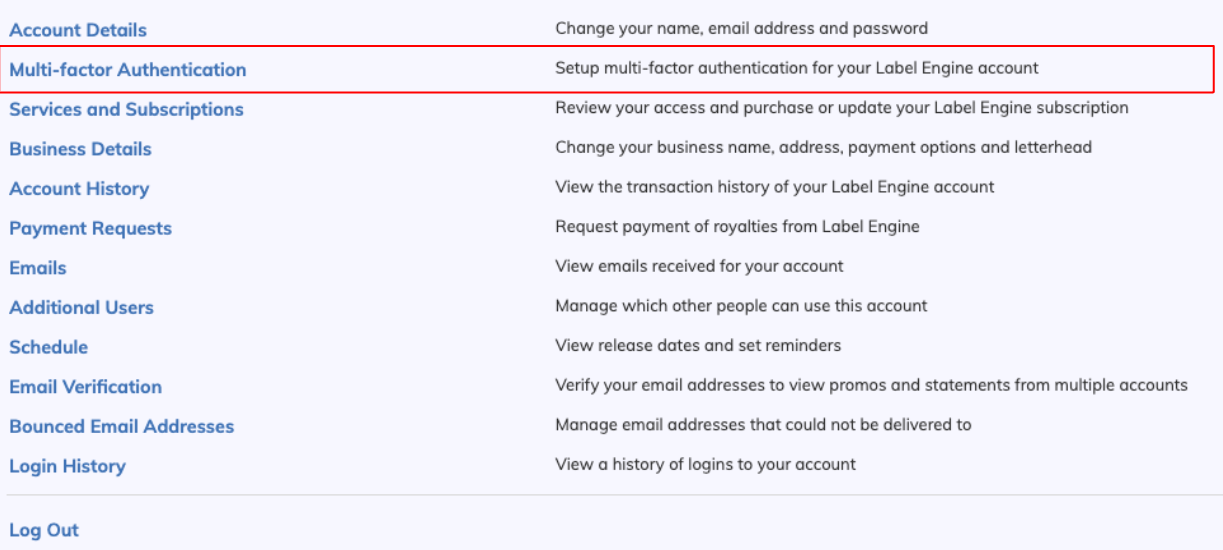This screenshot has width=1223, height=550.
Task: Open Bounced Email Addresses link
Action: coord(122,426)
